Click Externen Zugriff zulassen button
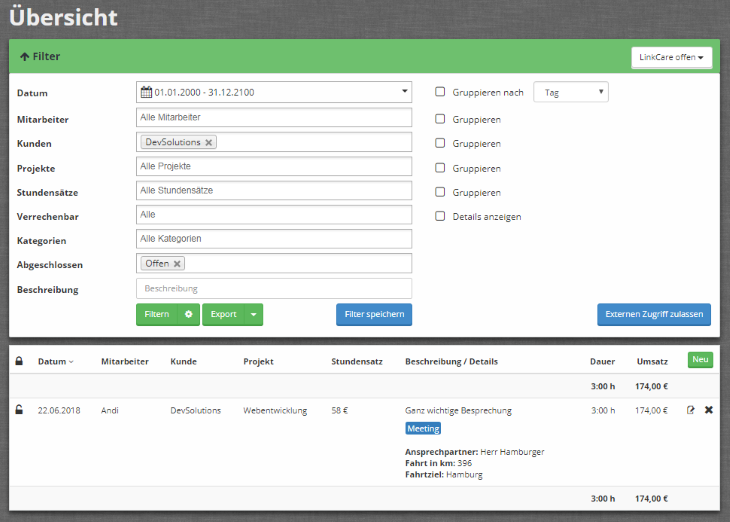Viewport: 730px width, 522px height. click(654, 314)
